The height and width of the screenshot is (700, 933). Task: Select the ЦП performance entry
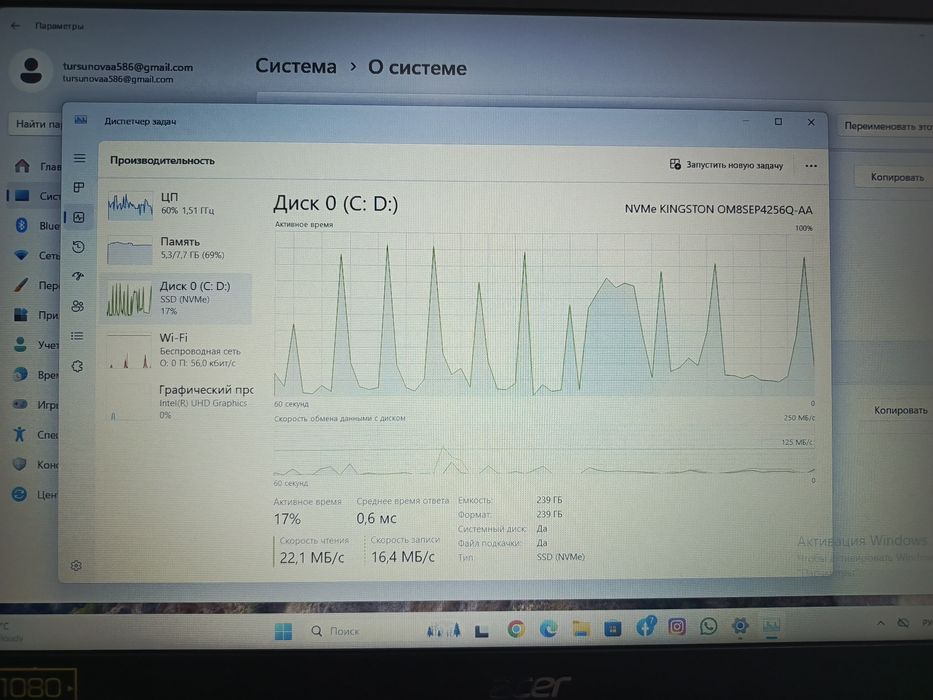click(x=176, y=204)
